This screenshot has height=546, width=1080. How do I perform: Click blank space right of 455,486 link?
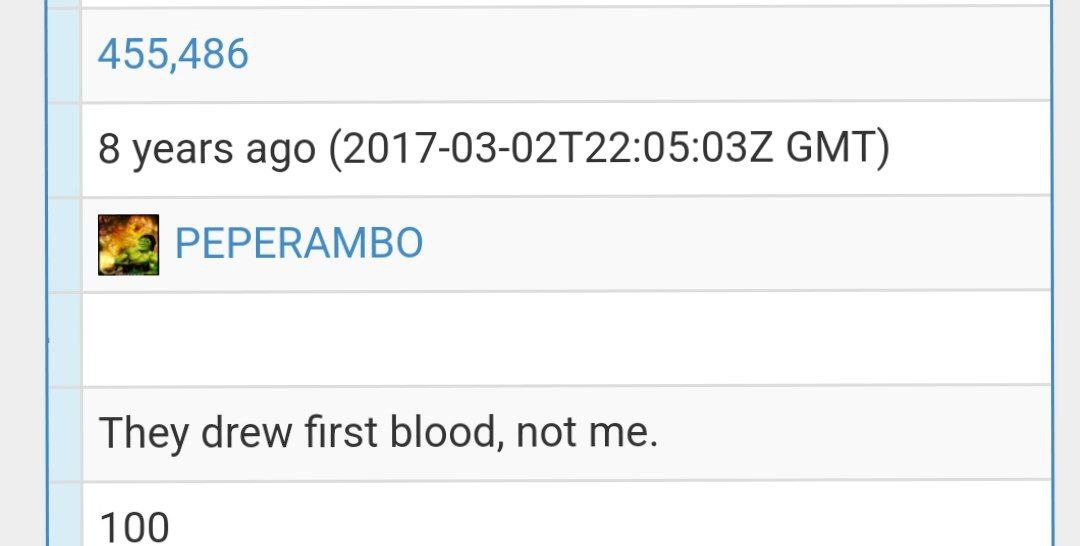647,55
